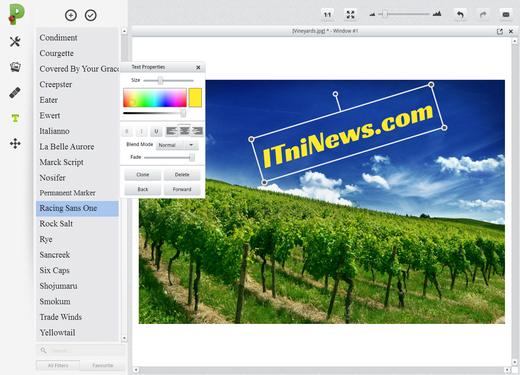Toggle bold text style
The image size is (520, 375).
tap(127, 131)
